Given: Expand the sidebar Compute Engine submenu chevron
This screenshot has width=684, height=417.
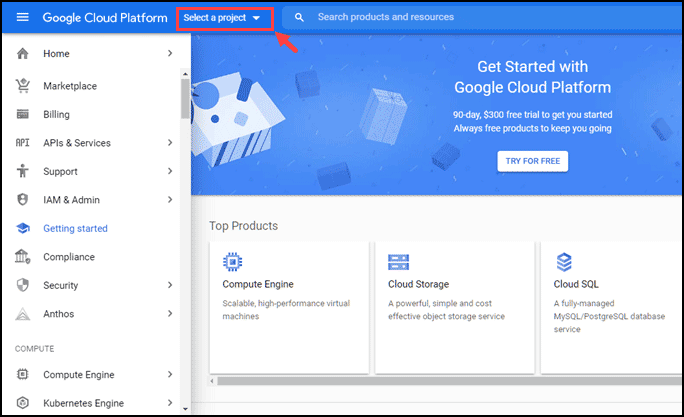Looking at the screenshot, I should pyautogui.click(x=170, y=374).
